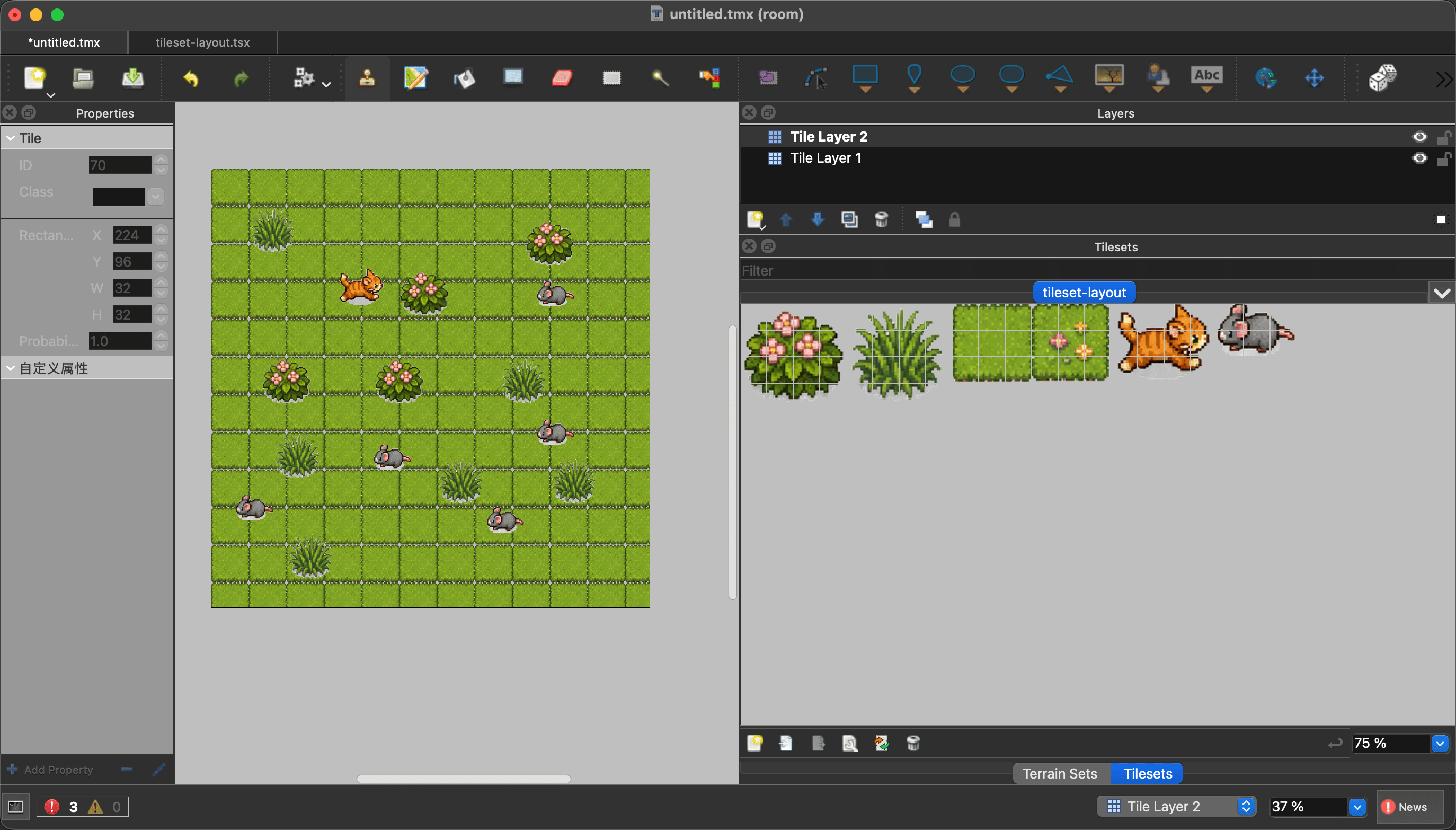
Task: Show or hide other layers
Action: 923,220
